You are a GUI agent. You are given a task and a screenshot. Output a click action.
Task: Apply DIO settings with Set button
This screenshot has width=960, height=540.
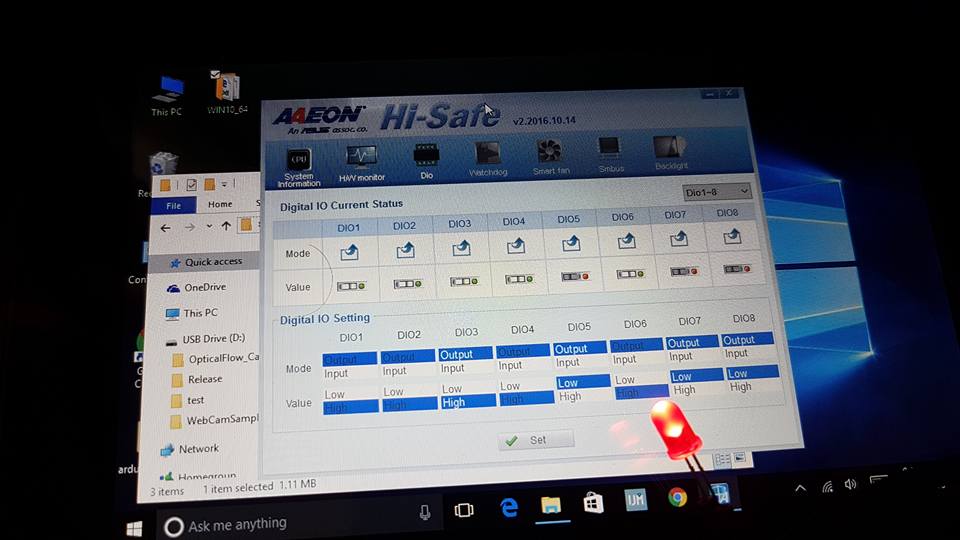(x=536, y=440)
